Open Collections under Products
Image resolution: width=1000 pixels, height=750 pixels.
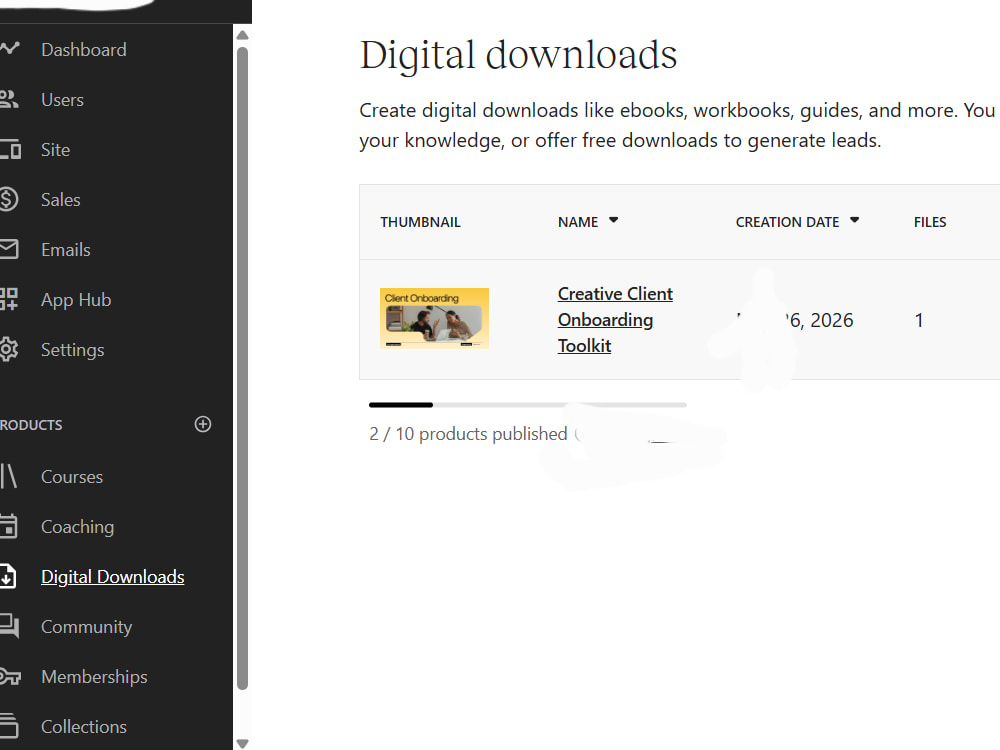pyautogui.click(x=84, y=727)
